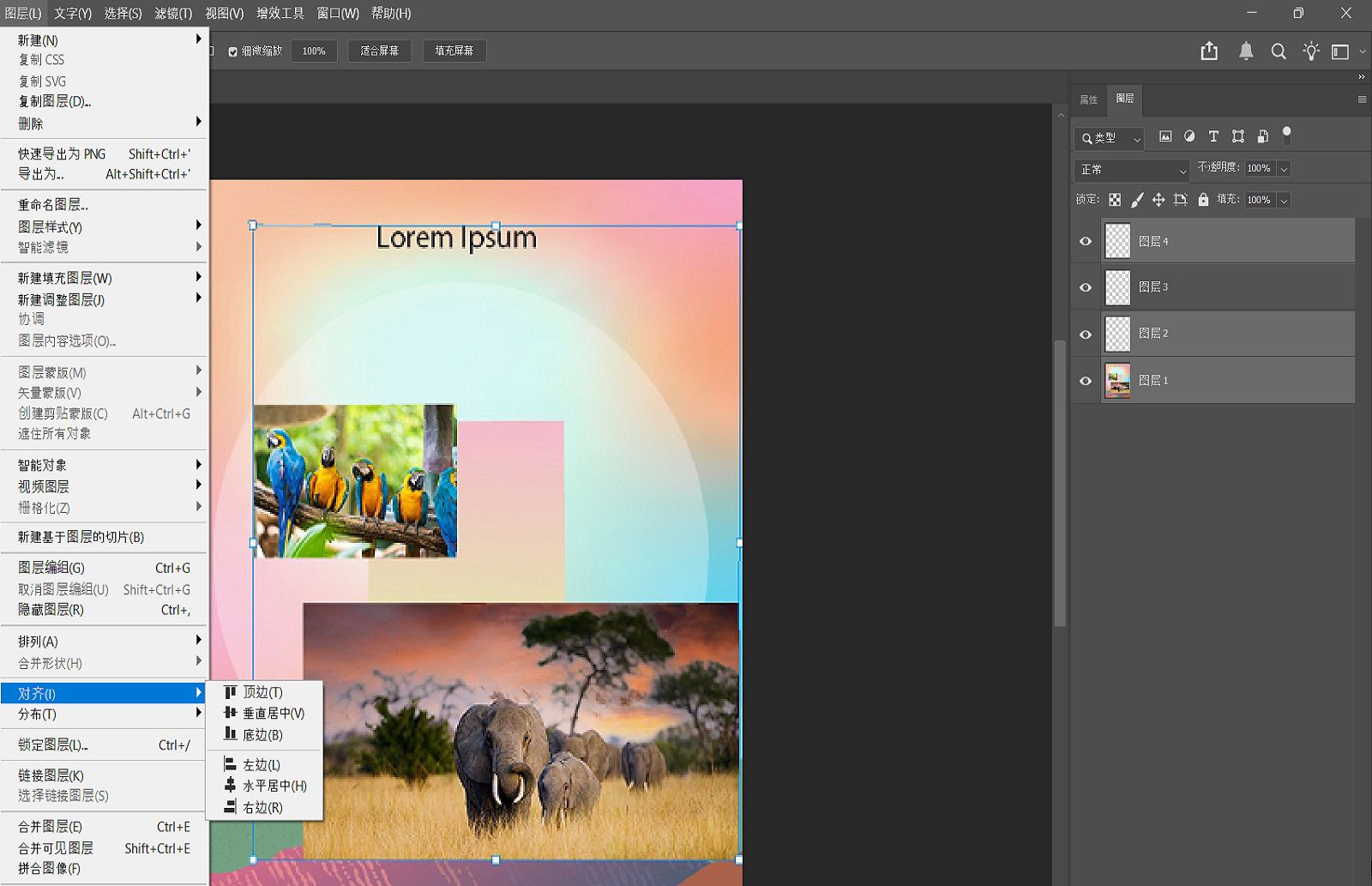This screenshot has height=886, width=1372.
Task: Choose 水平居中(H) from align submenu
Action: 274,786
